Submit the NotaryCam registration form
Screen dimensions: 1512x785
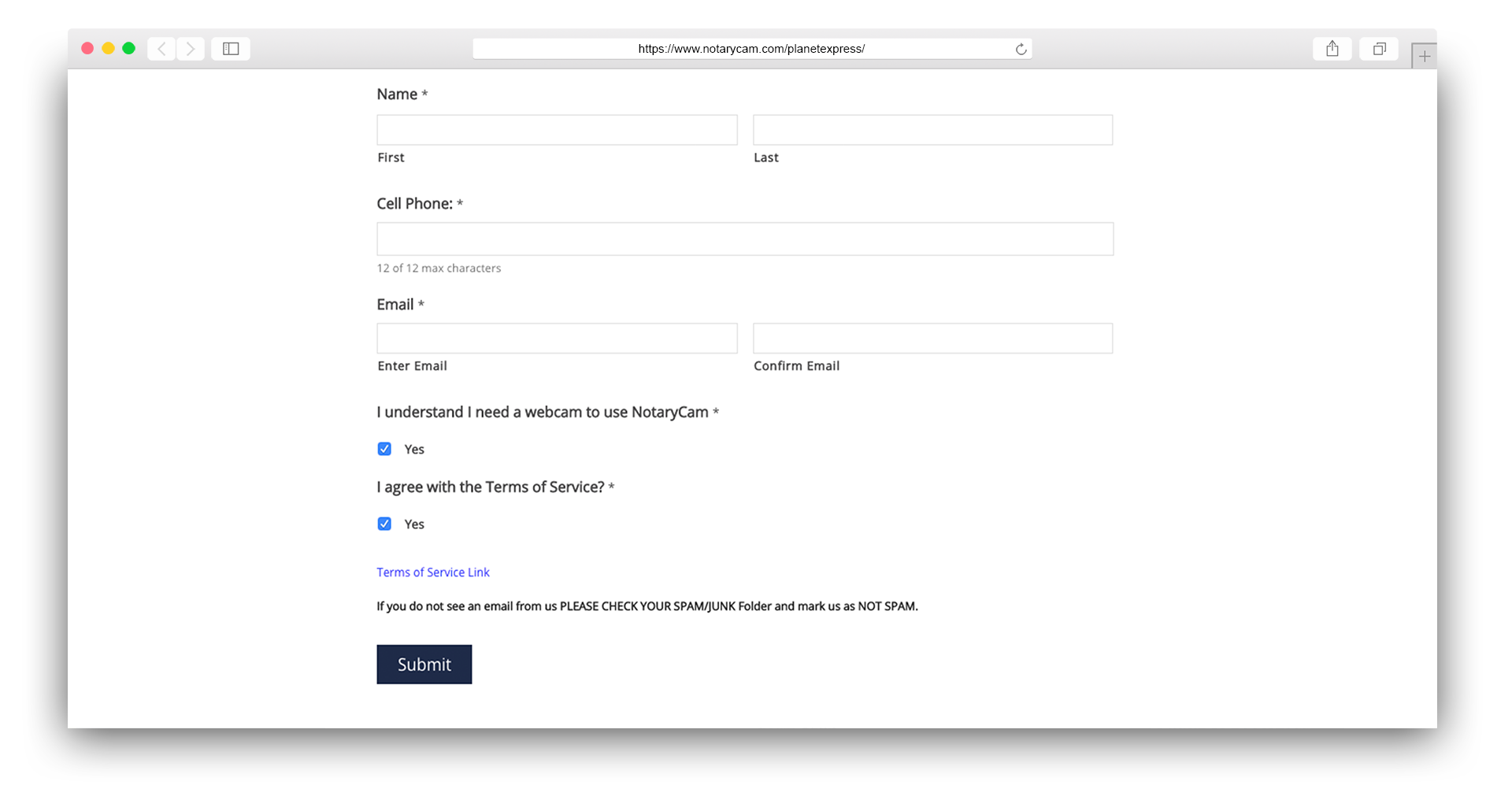[x=424, y=664]
